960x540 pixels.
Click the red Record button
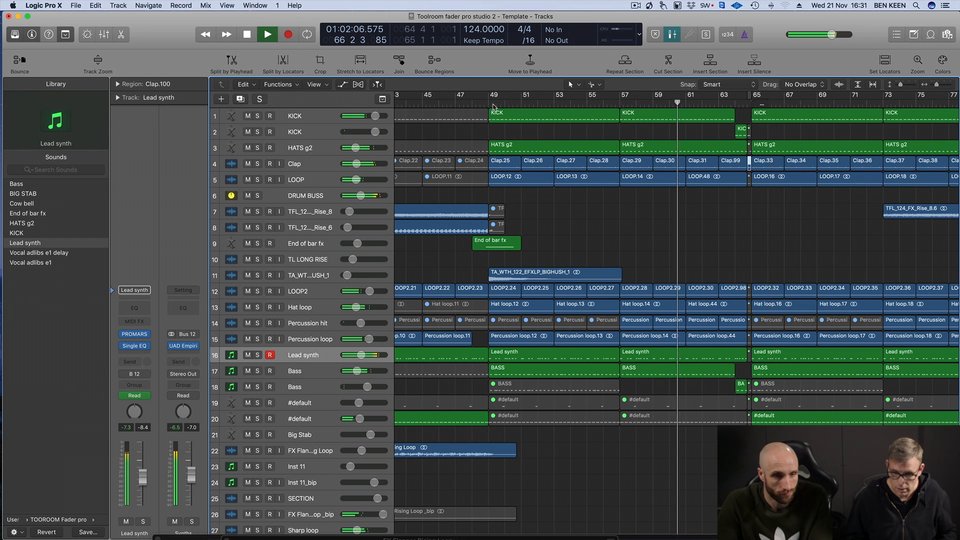pos(288,34)
